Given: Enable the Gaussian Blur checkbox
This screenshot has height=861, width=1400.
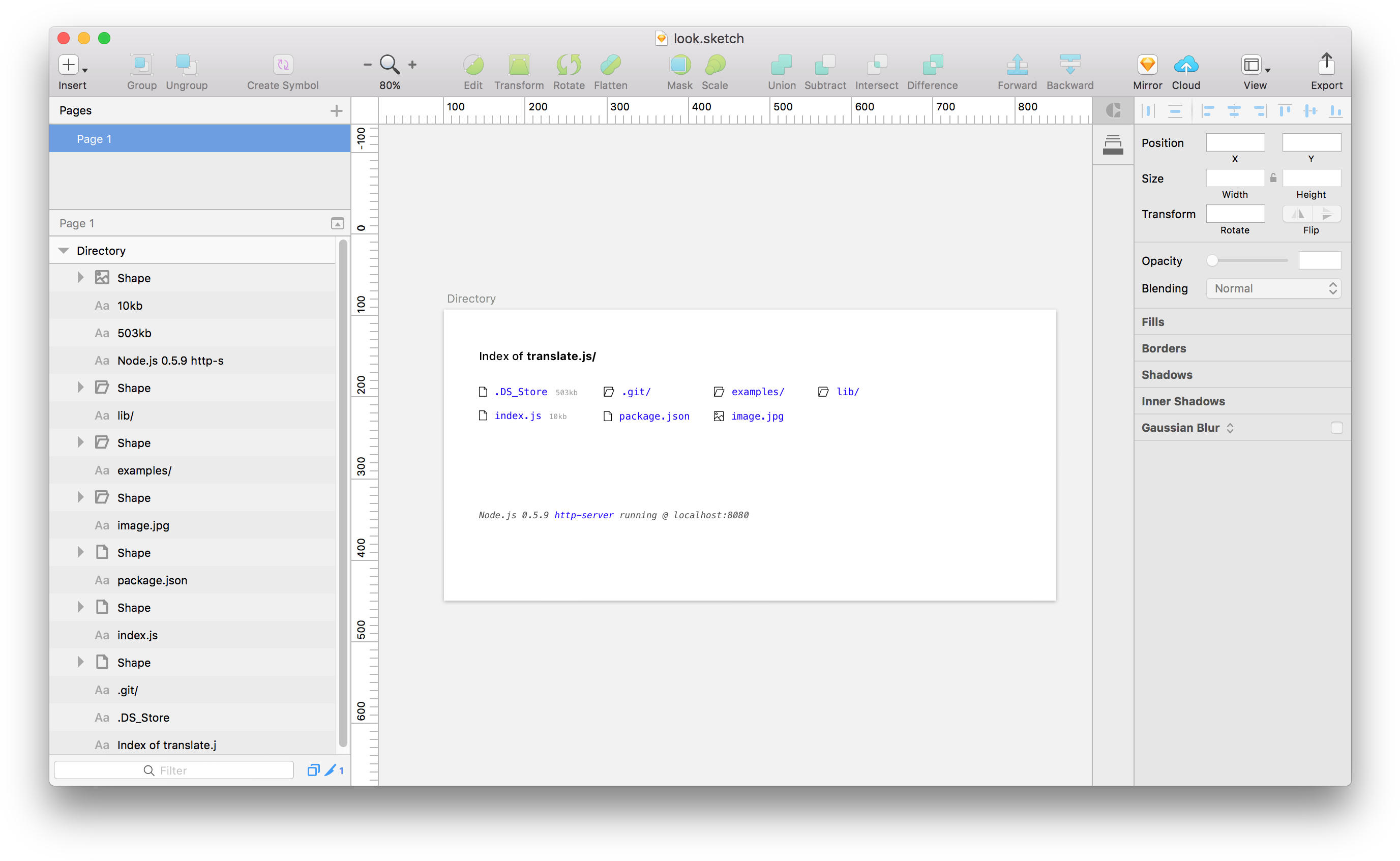Looking at the screenshot, I should pos(1336,428).
